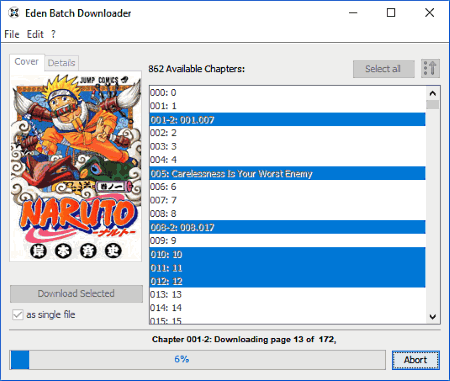Select chapter '013: 13'

[x=288, y=294]
